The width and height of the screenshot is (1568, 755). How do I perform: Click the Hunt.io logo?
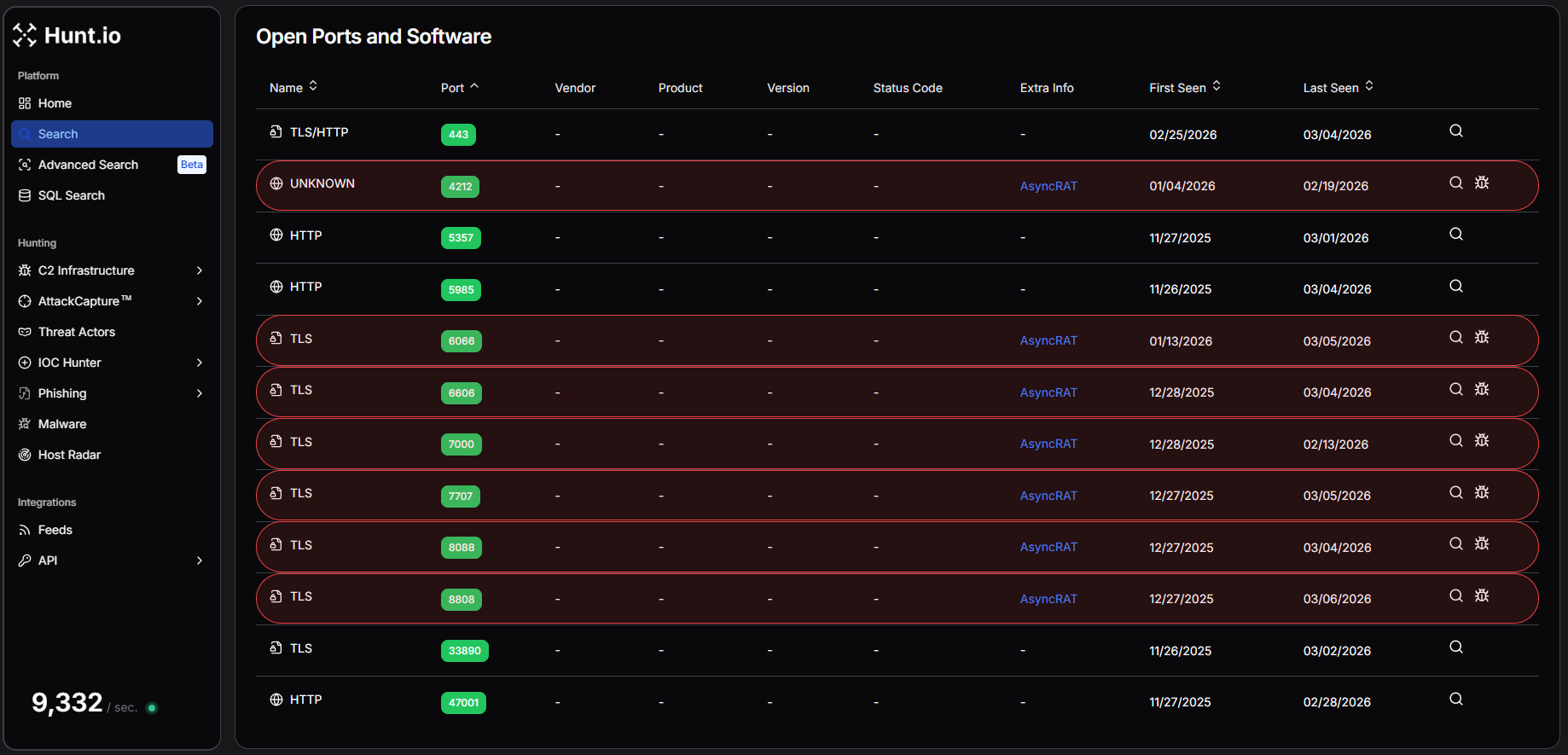coord(67,35)
